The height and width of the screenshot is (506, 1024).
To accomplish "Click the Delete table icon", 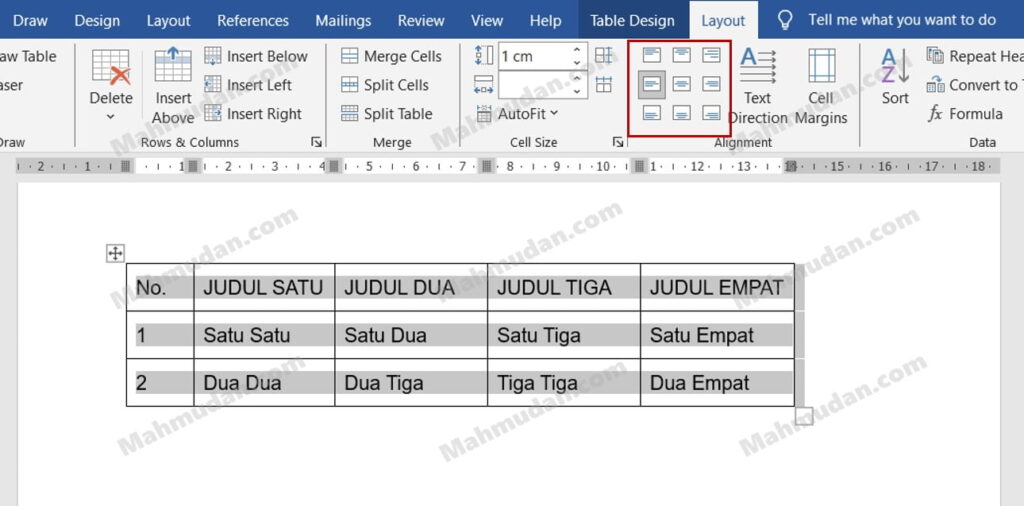I will coord(111,70).
